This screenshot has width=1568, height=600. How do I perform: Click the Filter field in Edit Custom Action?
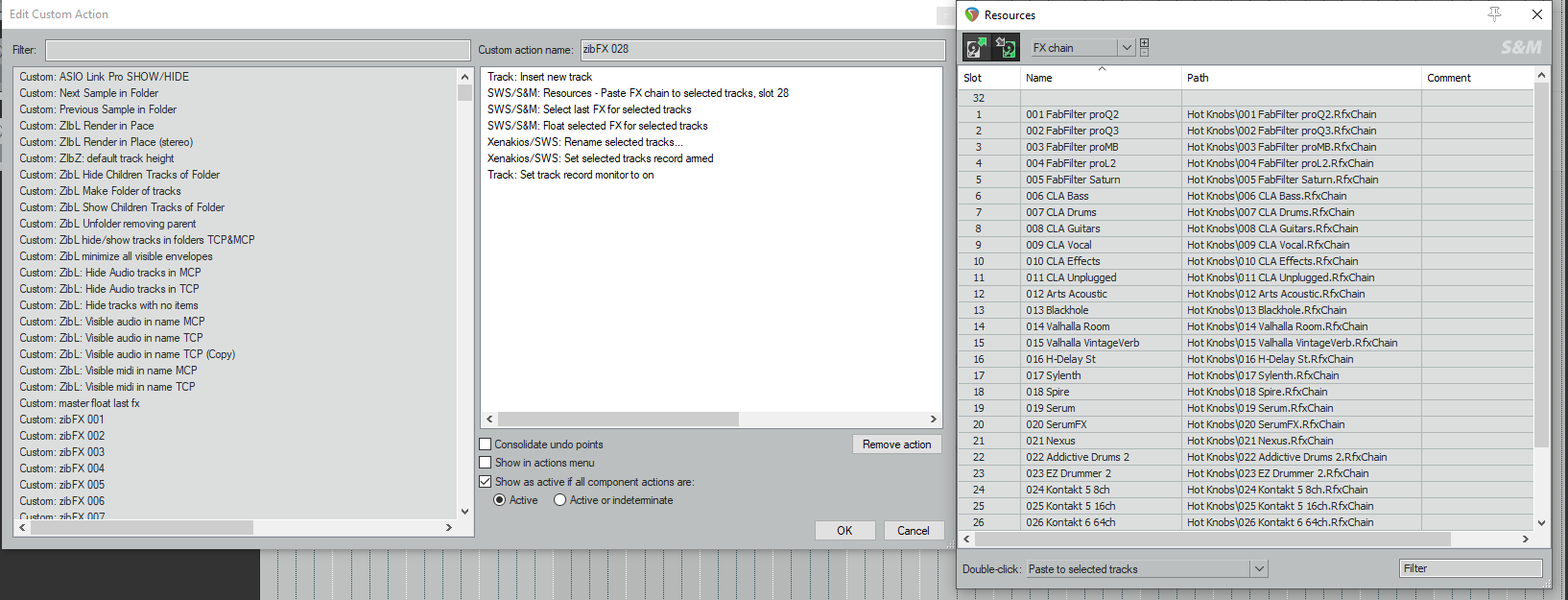[x=257, y=50]
